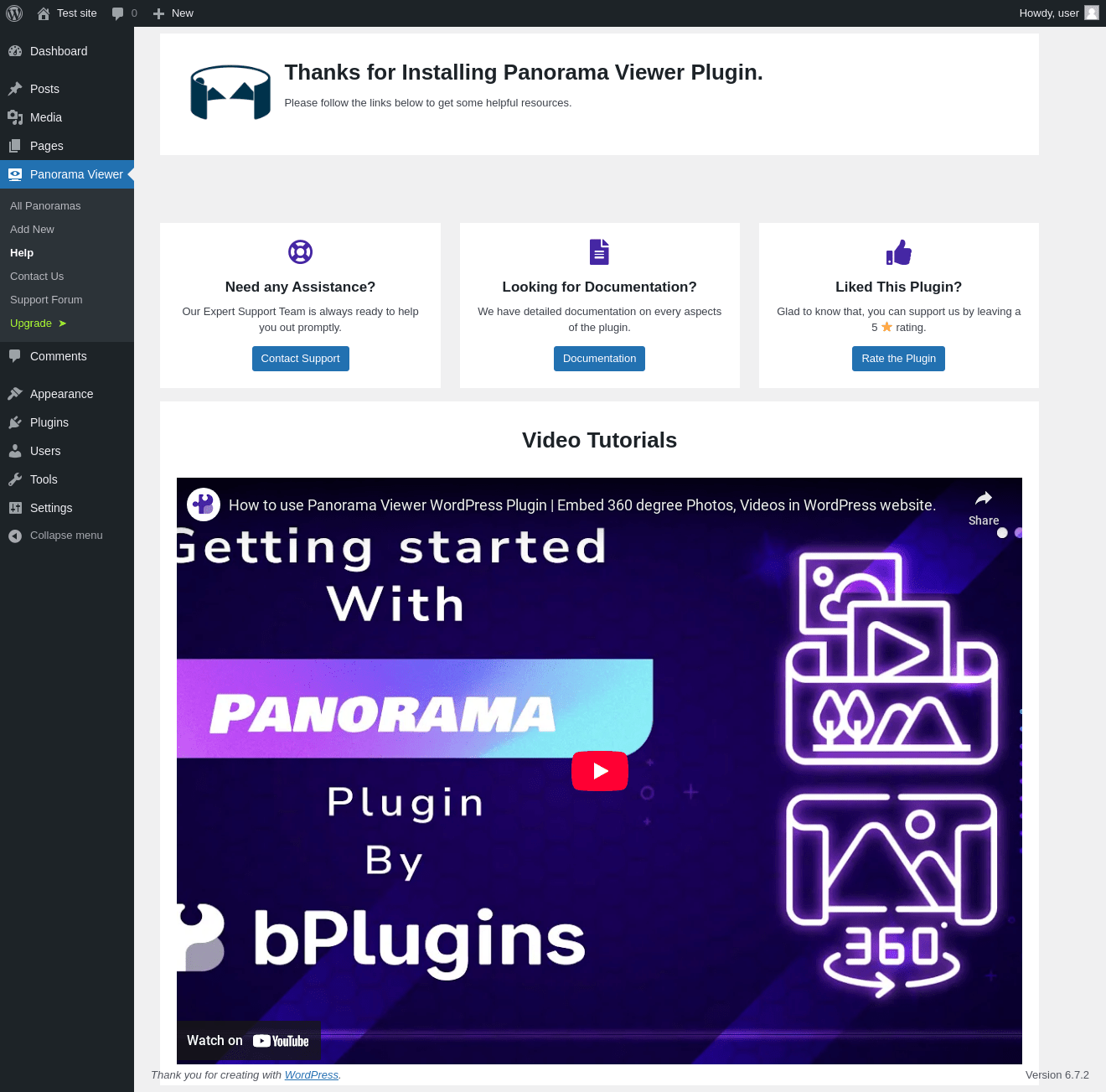Click the Media icon in sidebar
Screen dimensions: 1106x1092
click(15, 117)
